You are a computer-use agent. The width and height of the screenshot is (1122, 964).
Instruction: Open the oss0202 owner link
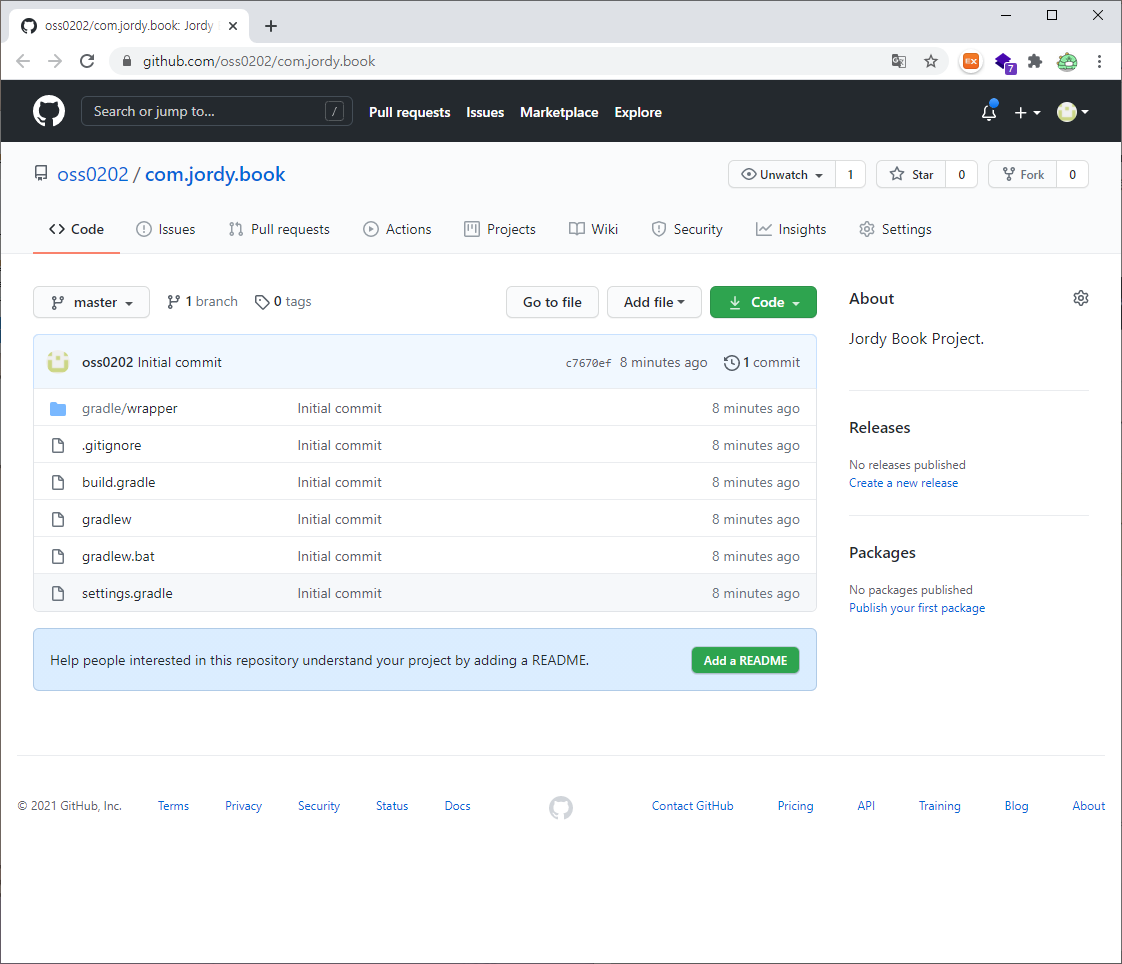coord(92,174)
